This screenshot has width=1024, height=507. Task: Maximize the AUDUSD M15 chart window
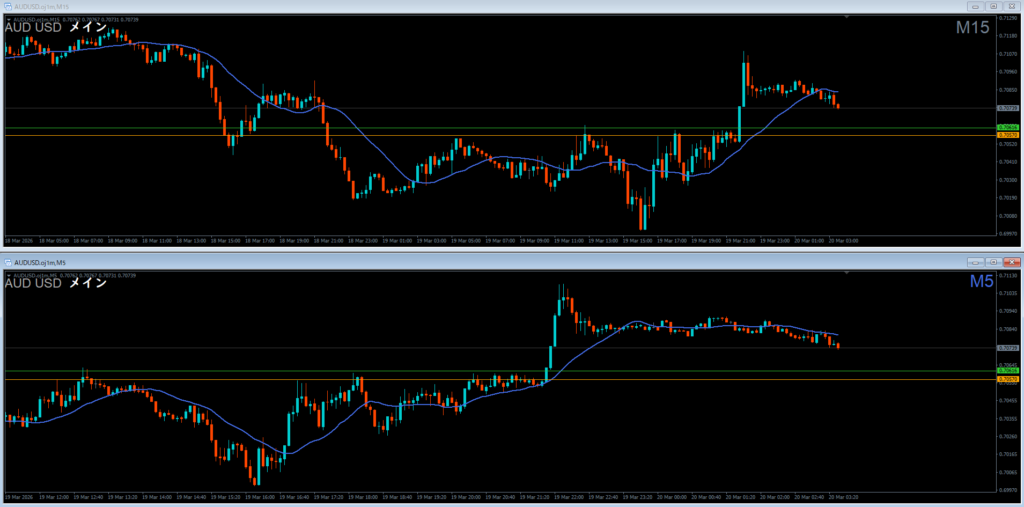994,6
